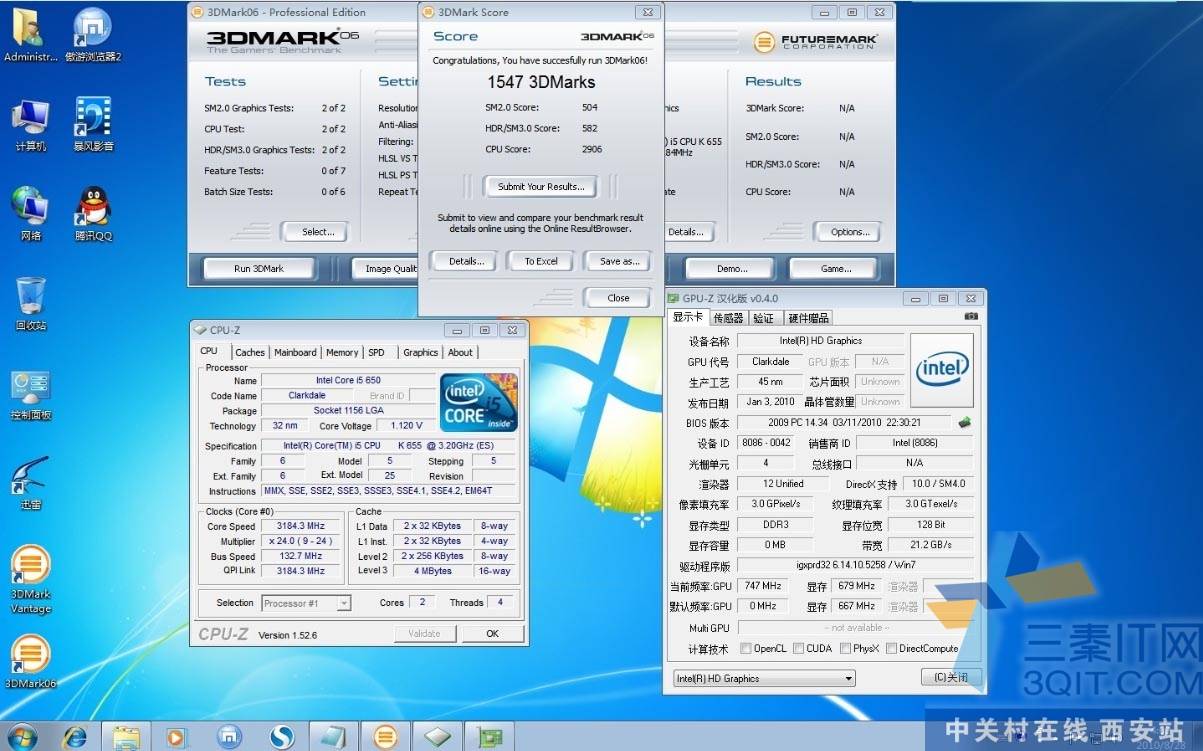Screen dimensions: 1203x751
Task: Click Details button in the Score dialog
Action: point(466,261)
